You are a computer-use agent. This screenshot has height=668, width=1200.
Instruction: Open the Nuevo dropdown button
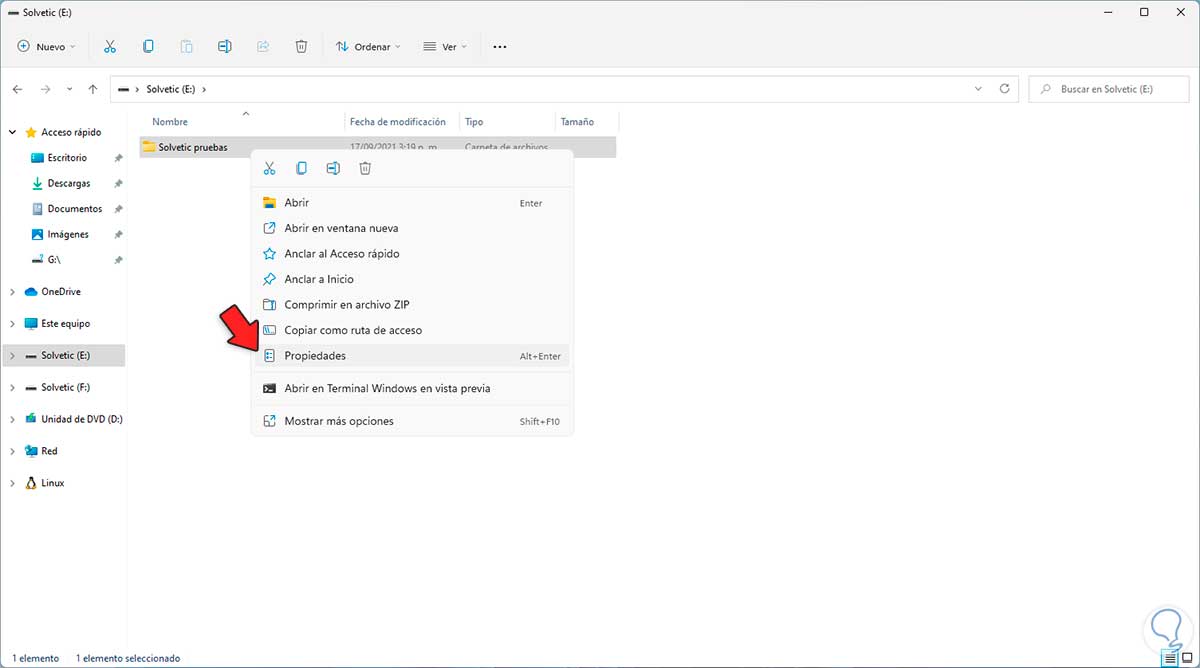(x=46, y=46)
